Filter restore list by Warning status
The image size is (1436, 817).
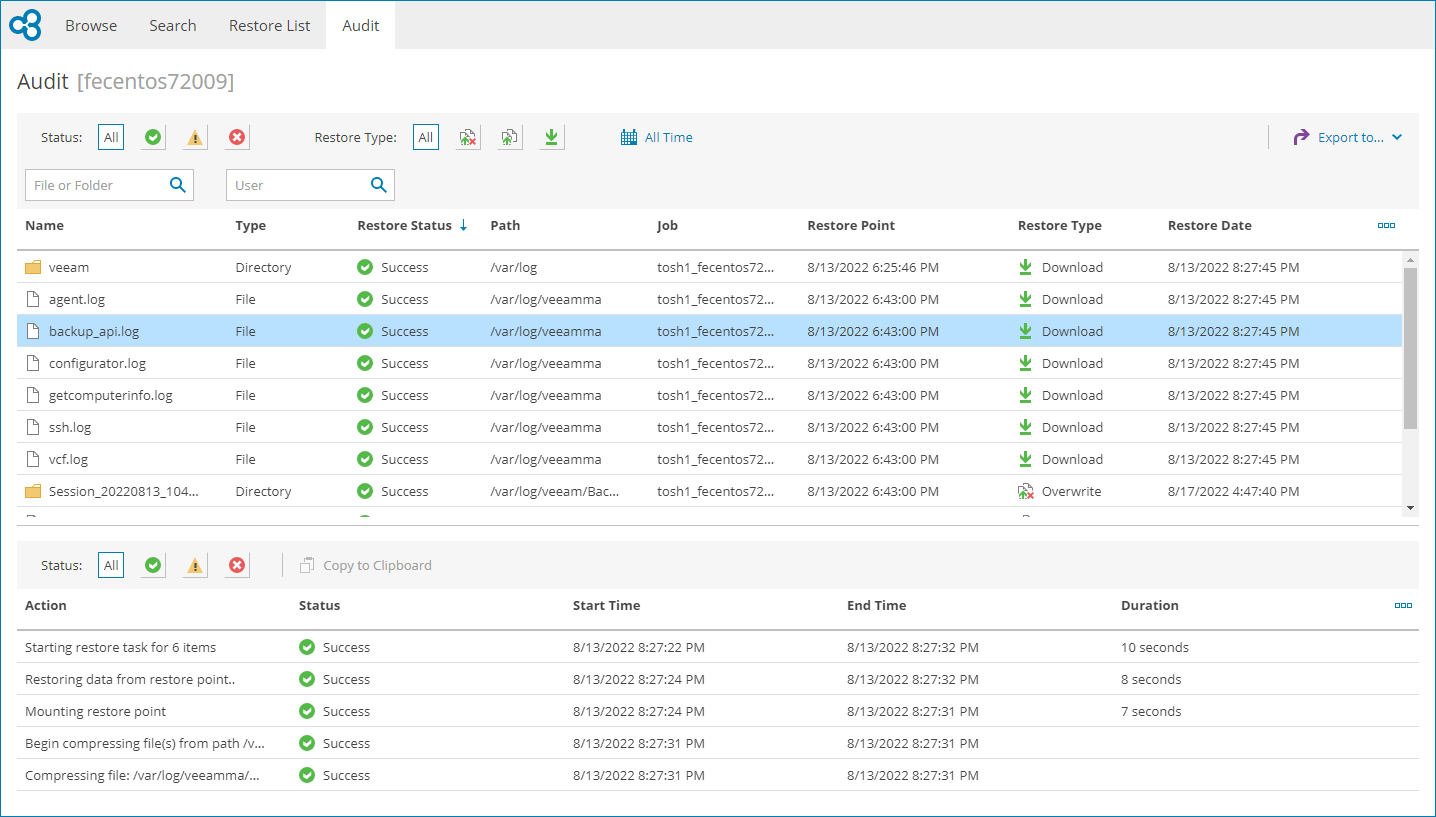(x=195, y=138)
